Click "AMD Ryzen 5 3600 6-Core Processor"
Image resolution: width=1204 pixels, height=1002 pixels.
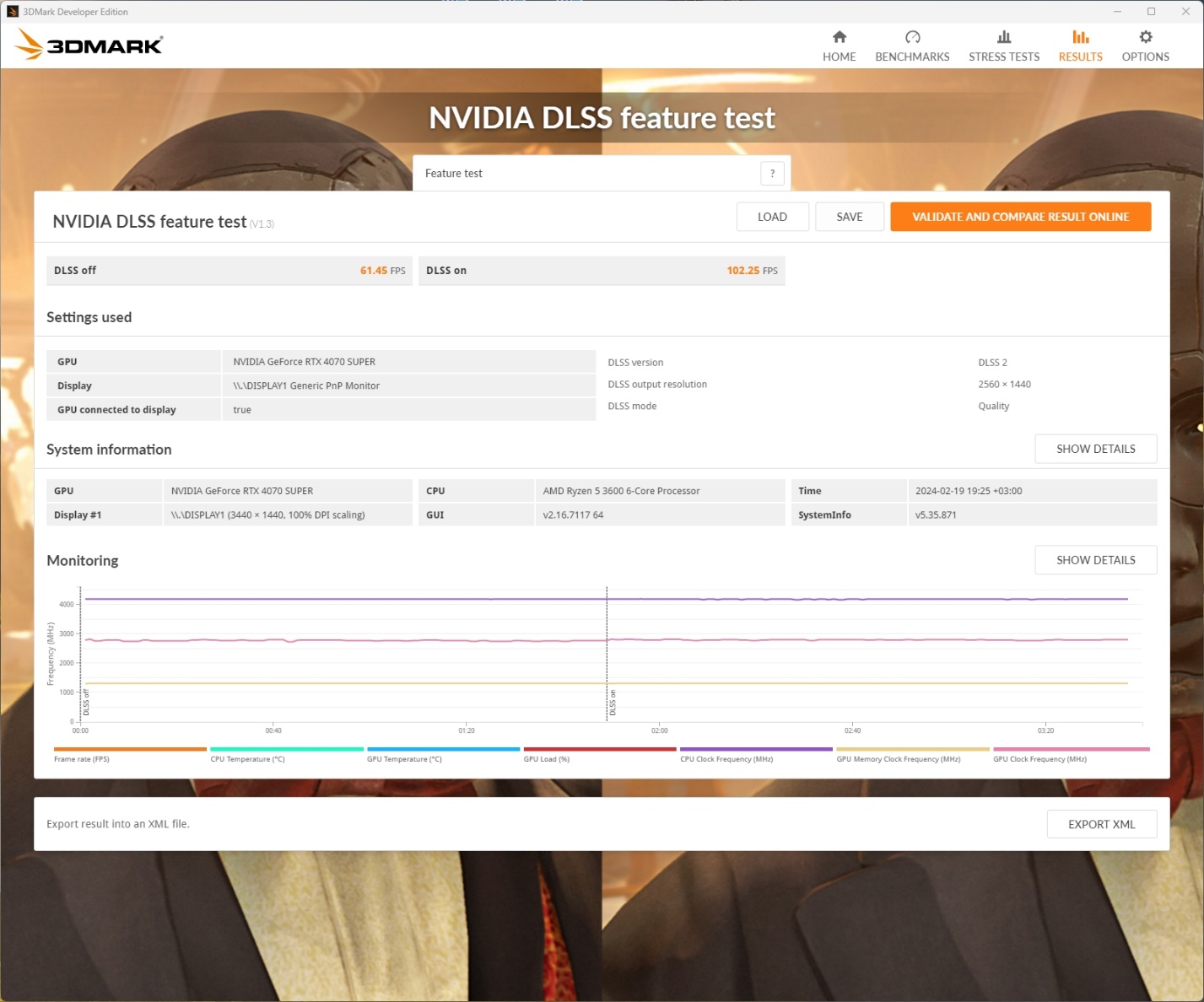[x=622, y=491]
